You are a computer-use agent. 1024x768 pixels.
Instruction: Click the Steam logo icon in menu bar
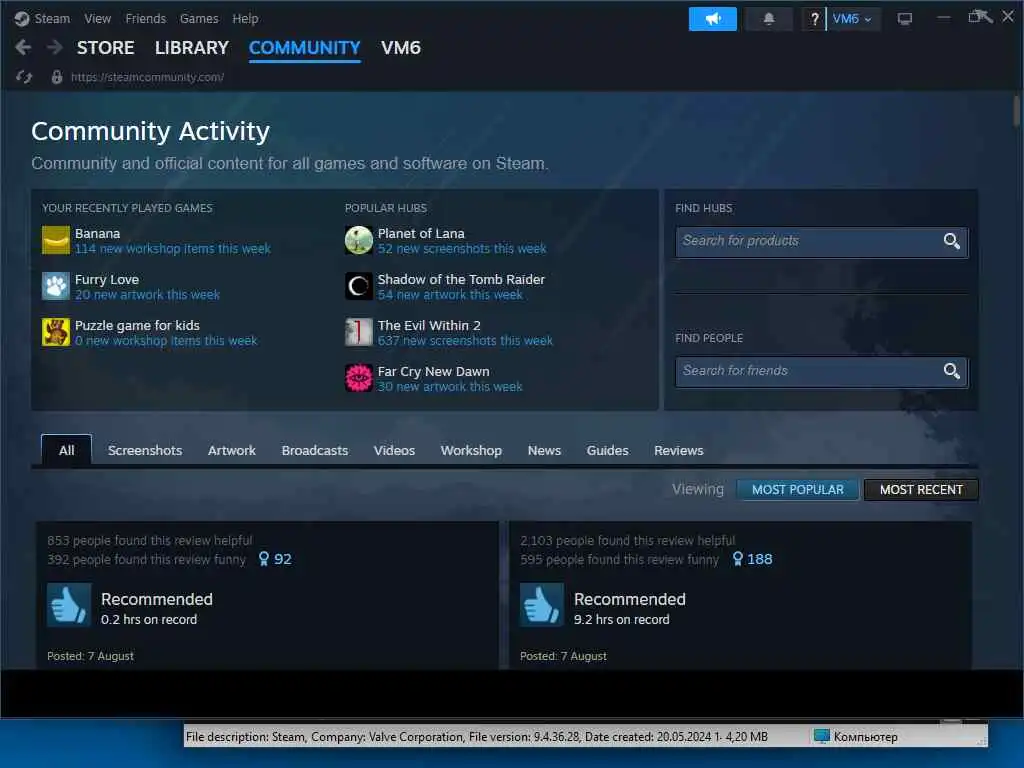[x=22, y=18]
